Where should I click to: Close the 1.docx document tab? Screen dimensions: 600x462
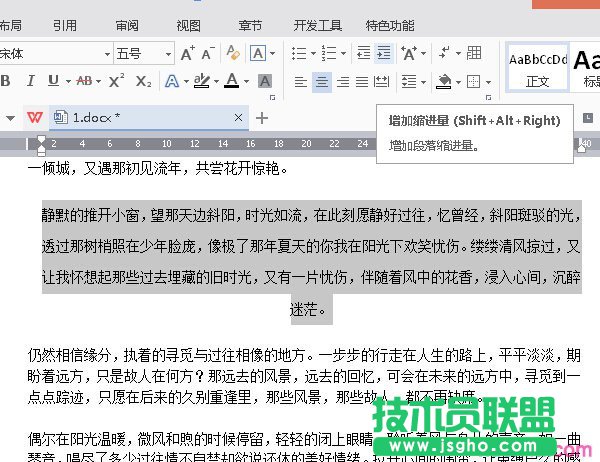[x=238, y=118]
